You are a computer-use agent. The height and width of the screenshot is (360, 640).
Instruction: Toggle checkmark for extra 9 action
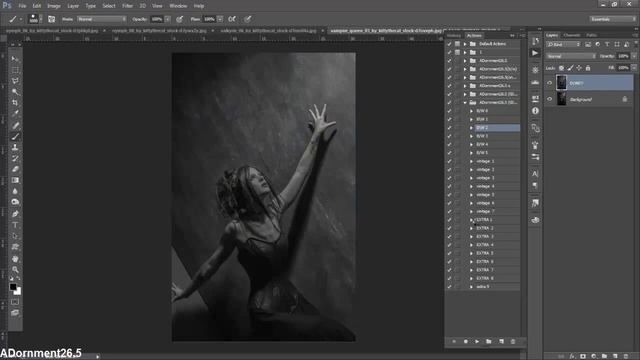coord(449,287)
